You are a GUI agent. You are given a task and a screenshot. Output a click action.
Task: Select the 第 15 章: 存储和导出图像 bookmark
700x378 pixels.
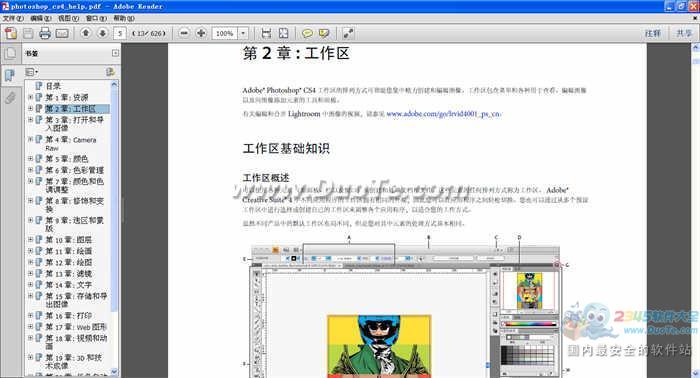tap(76, 300)
